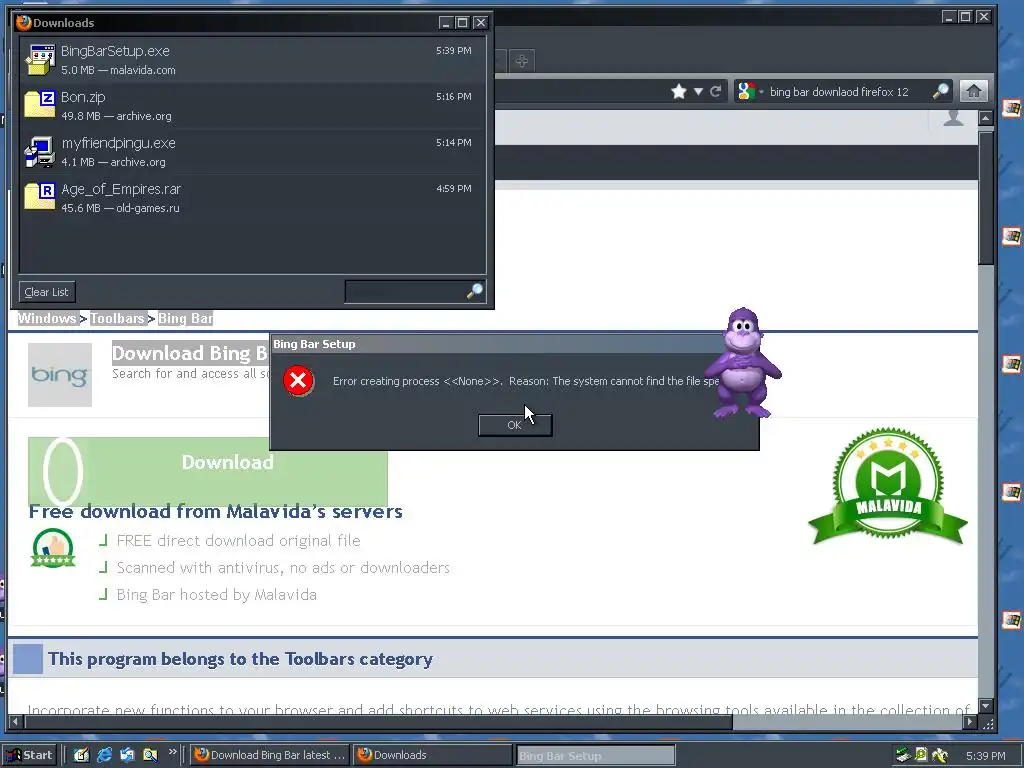Click the first quick launch icon next to Start

click(x=81, y=755)
